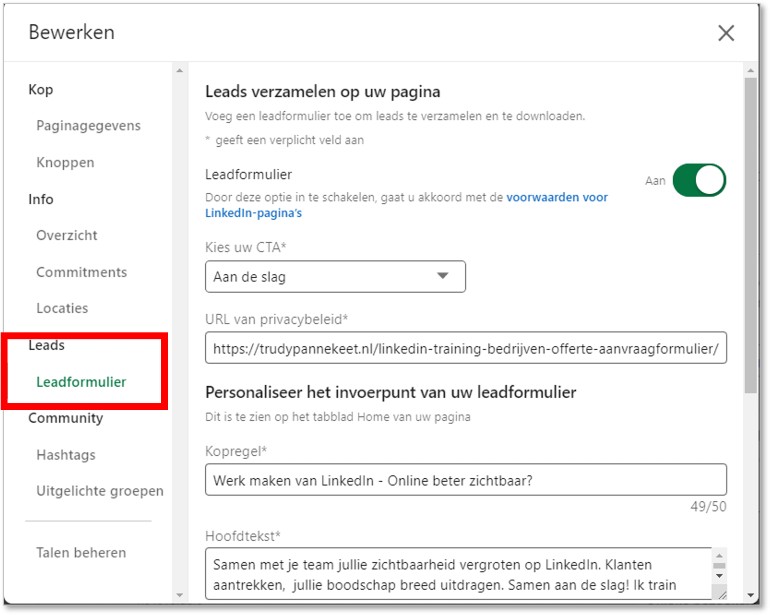This screenshot has height=615, width=770.
Task: Click main panel scroll down arrow
Action: click(x=750, y=595)
